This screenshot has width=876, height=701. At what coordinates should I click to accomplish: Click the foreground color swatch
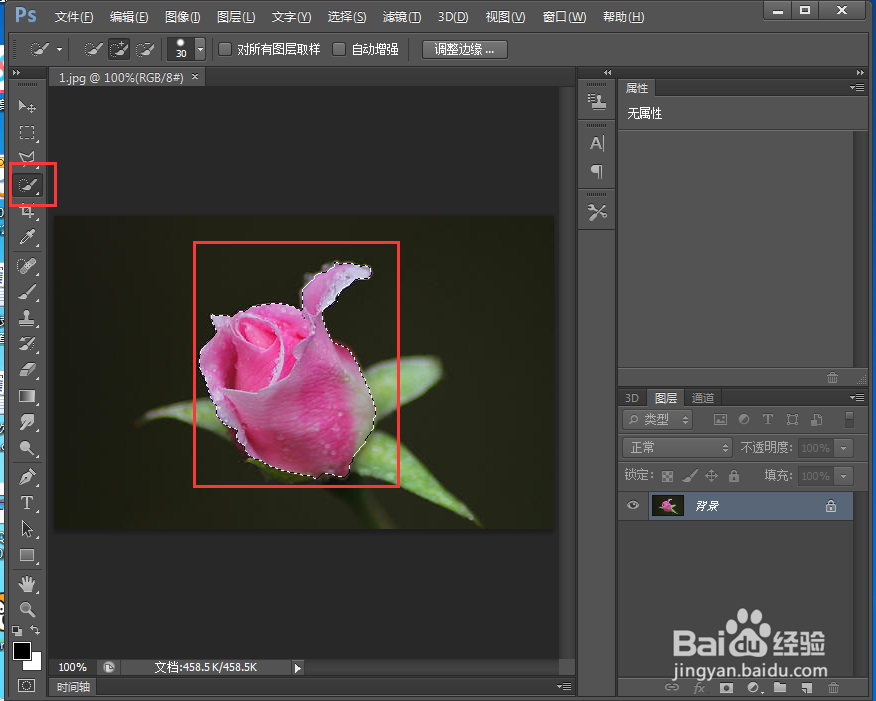[22, 651]
